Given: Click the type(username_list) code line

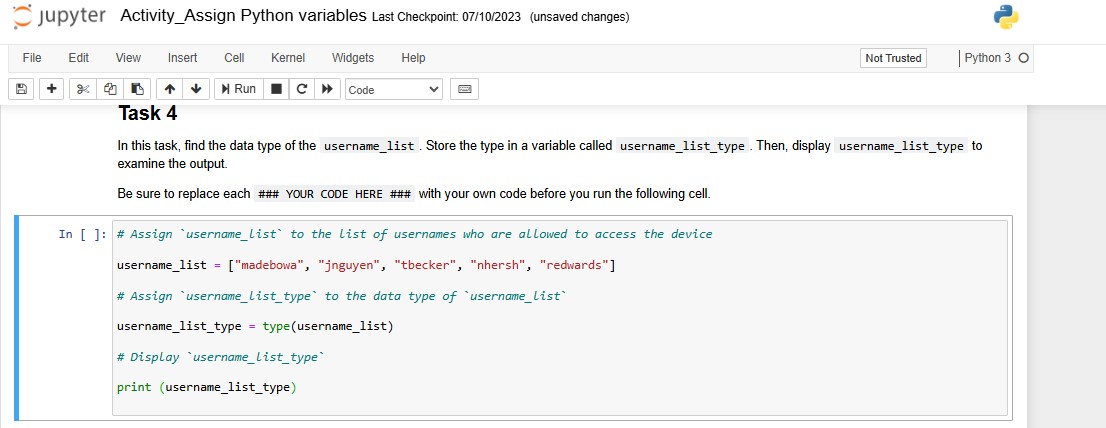Looking at the screenshot, I should click(x=255, y=326).
